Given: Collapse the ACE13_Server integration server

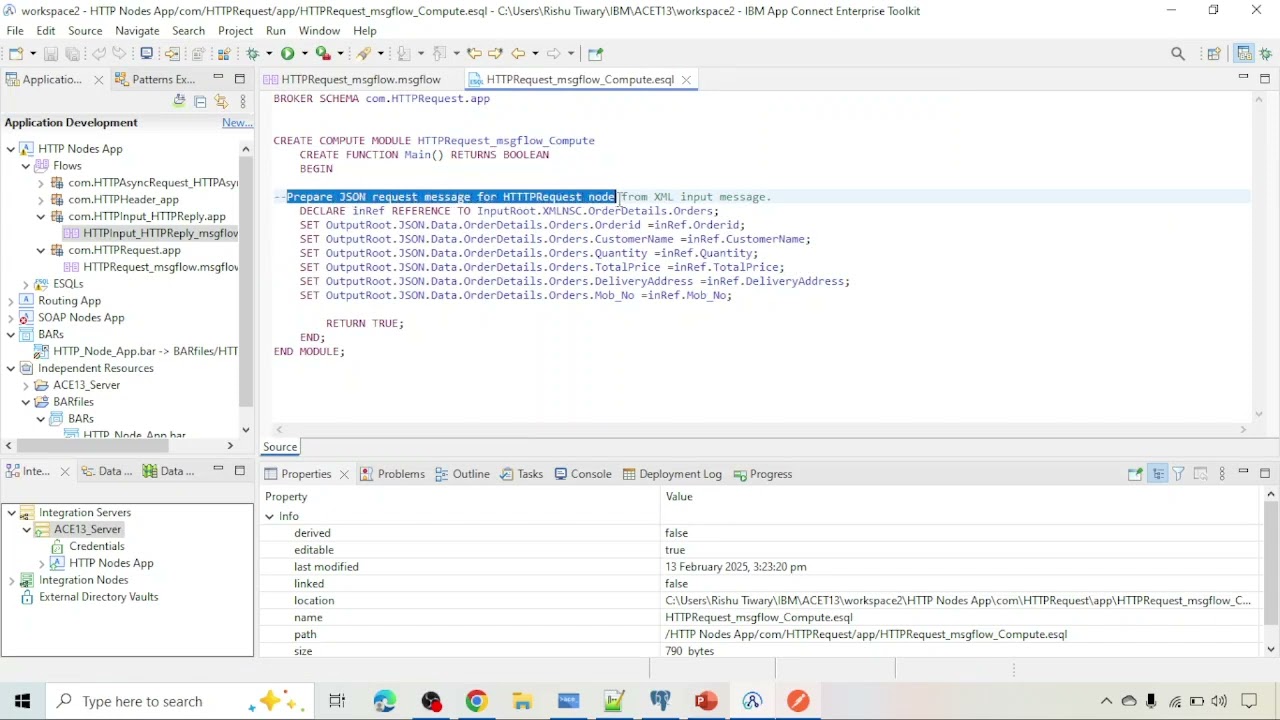Looking at the screenshot, I should coord(27,529).
